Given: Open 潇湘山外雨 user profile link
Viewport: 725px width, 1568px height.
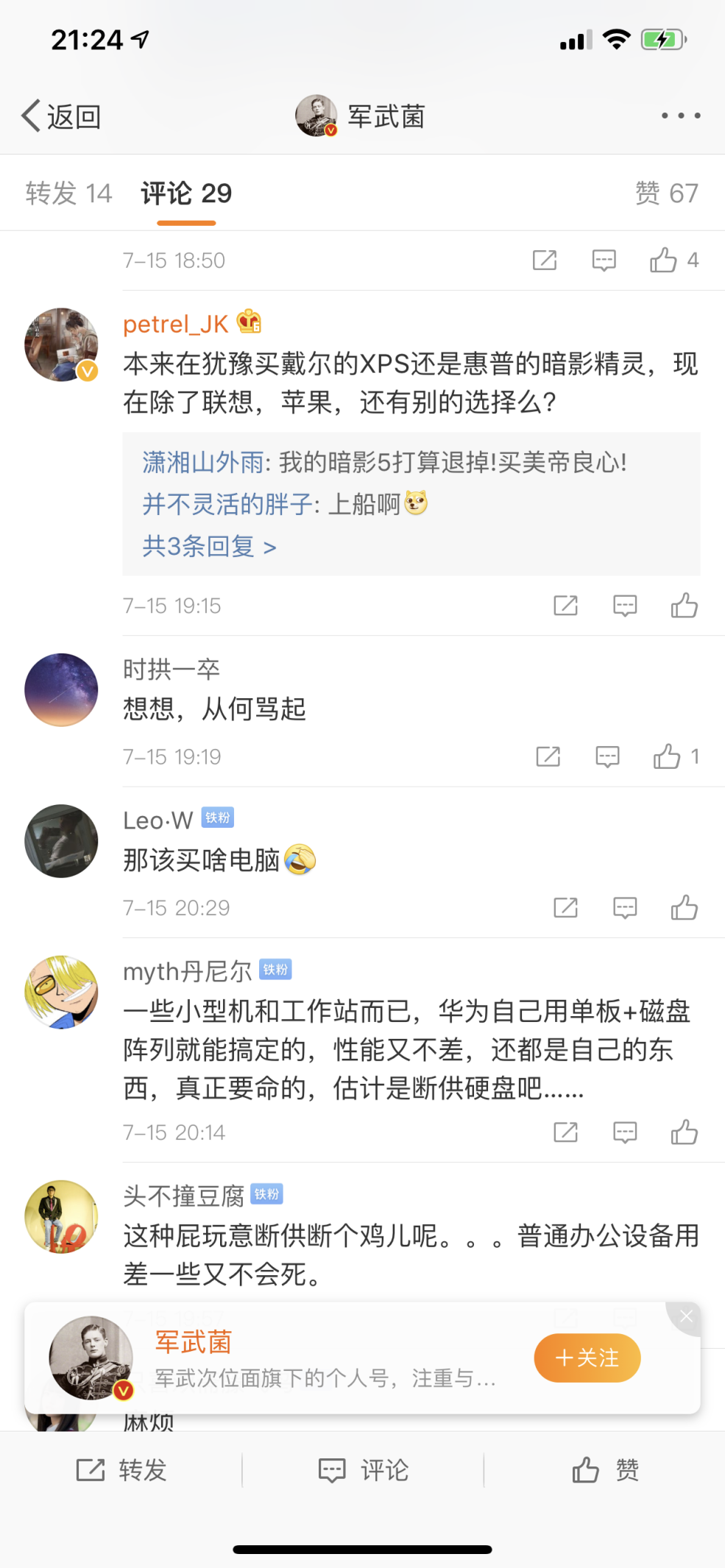Looking at the screenshot, I should [x=202, y=463].
